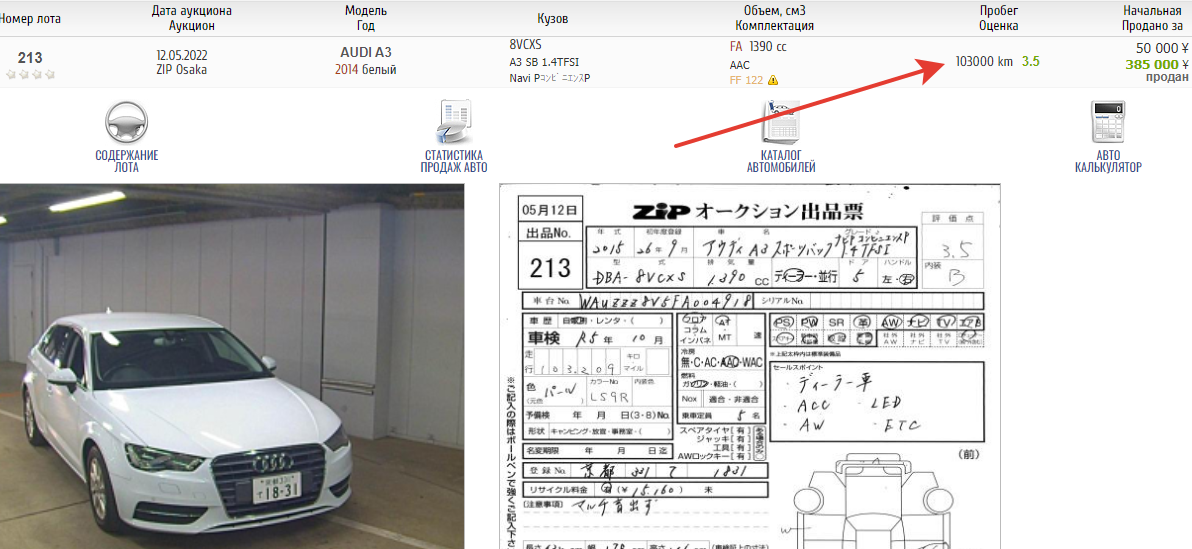The width and height of the screenshot is (1192, 549).
Task: Rate lot 213 using the stars
Action: click(x=30, y=75)
